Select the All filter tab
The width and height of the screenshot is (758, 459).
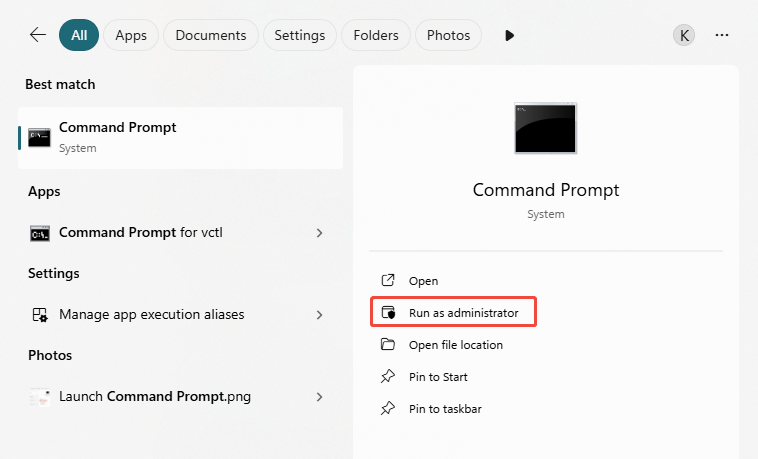(x=79, y=35)
